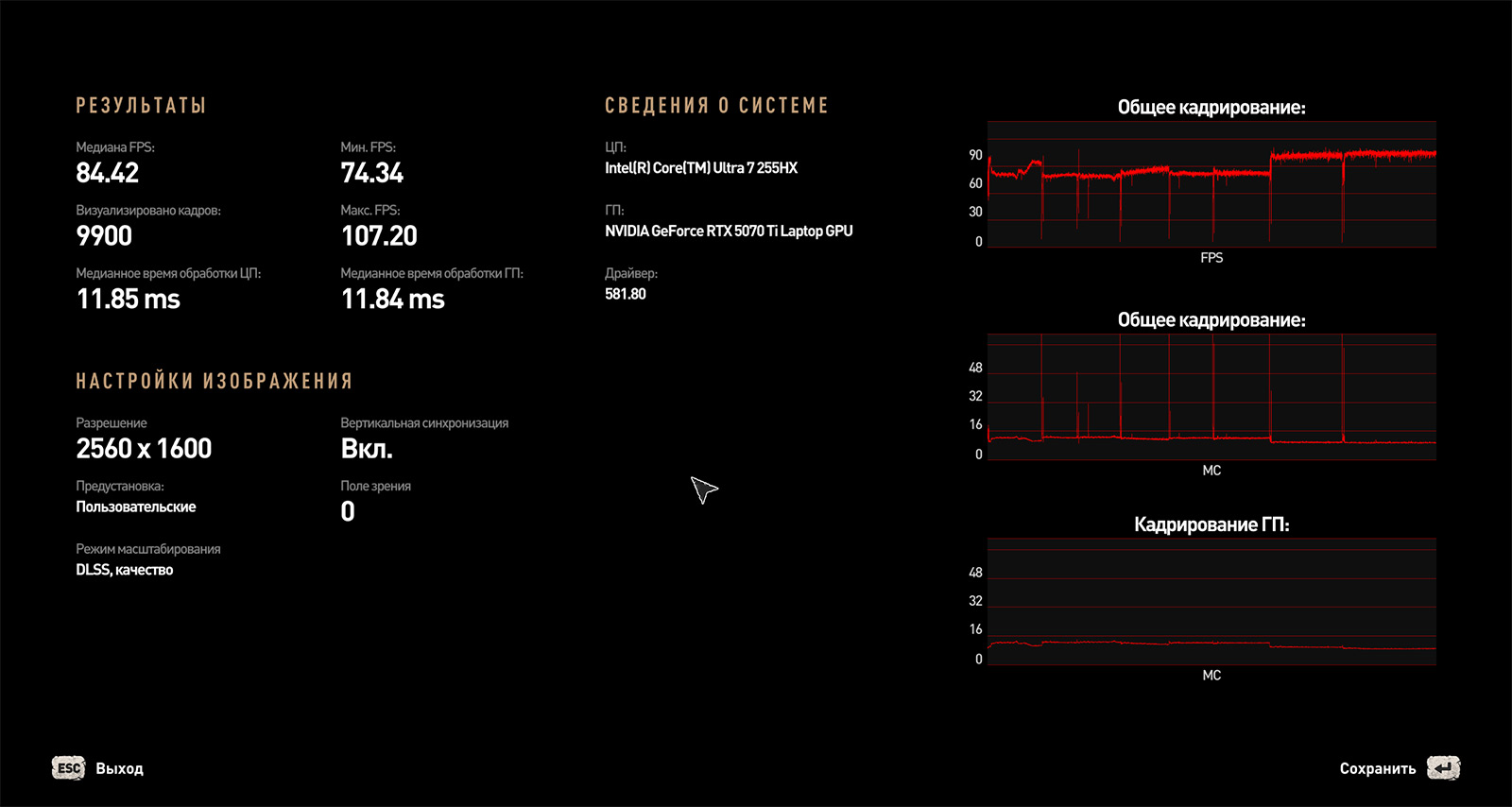
Task: Click the Сохранить save label
Action: [1377, 769]
